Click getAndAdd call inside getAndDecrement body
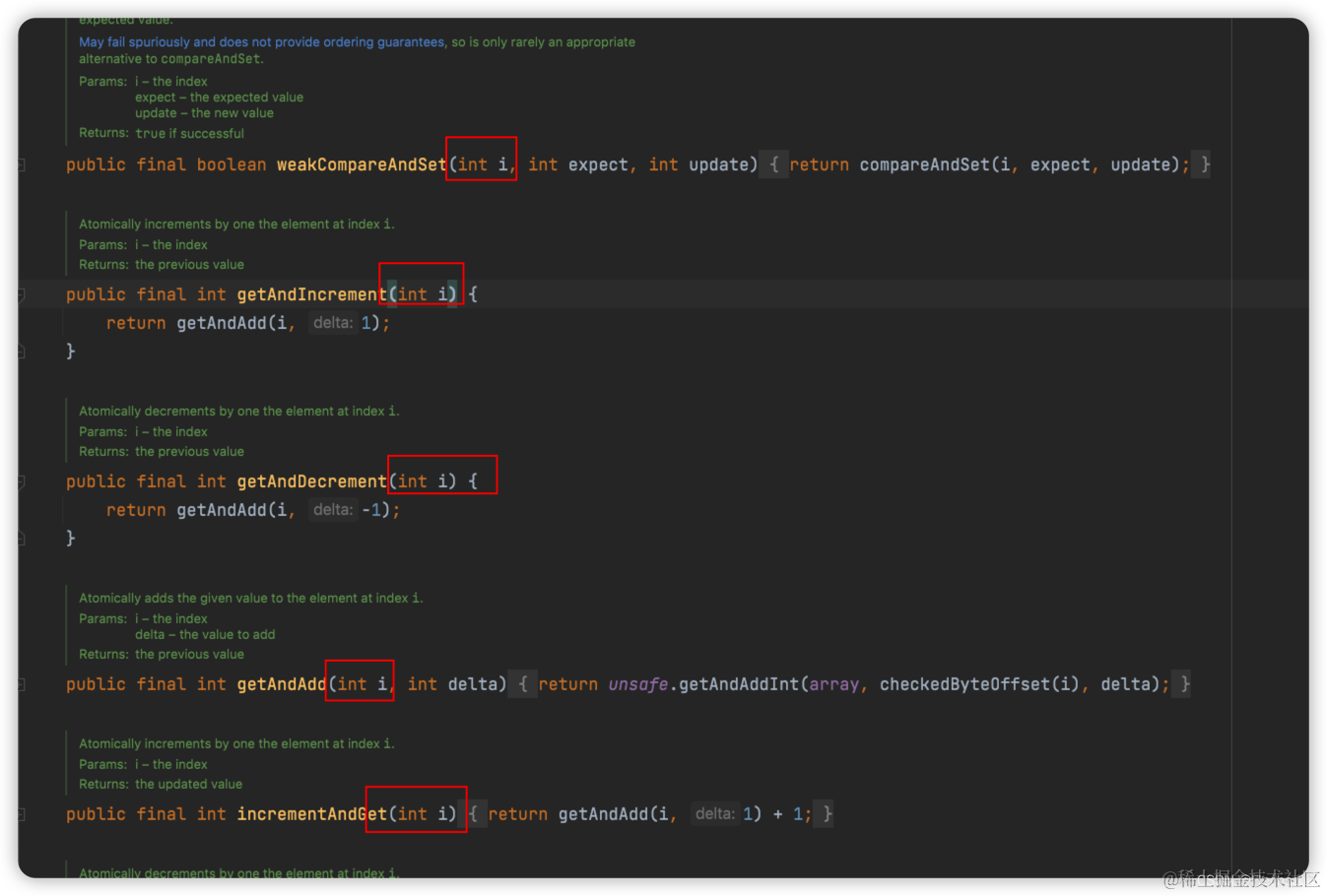The width and height of the screenshot is (1327, 896). 222,510
